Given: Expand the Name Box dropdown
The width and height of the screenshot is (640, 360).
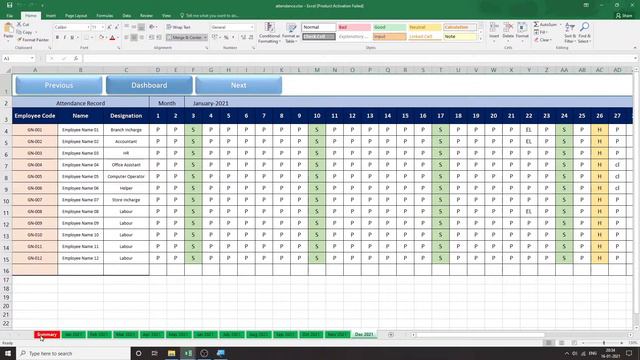Looking at the screenshot, I should 32,58.
